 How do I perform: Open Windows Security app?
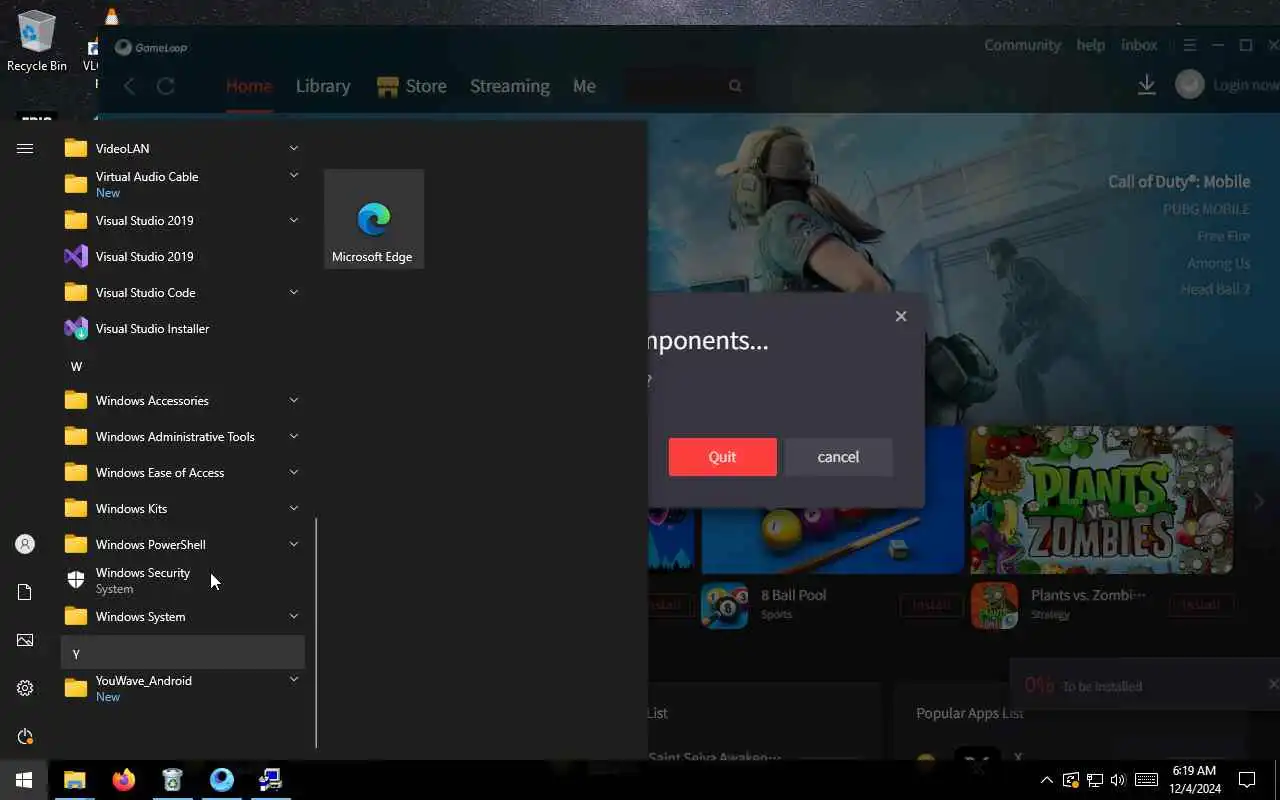click(x=182, y=580)
